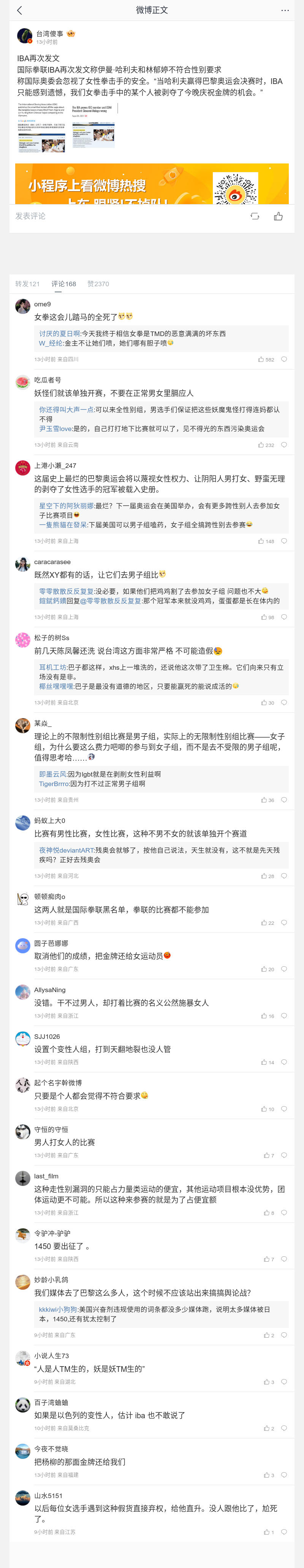Select the 评论 168 tab

tap(64, 284)
